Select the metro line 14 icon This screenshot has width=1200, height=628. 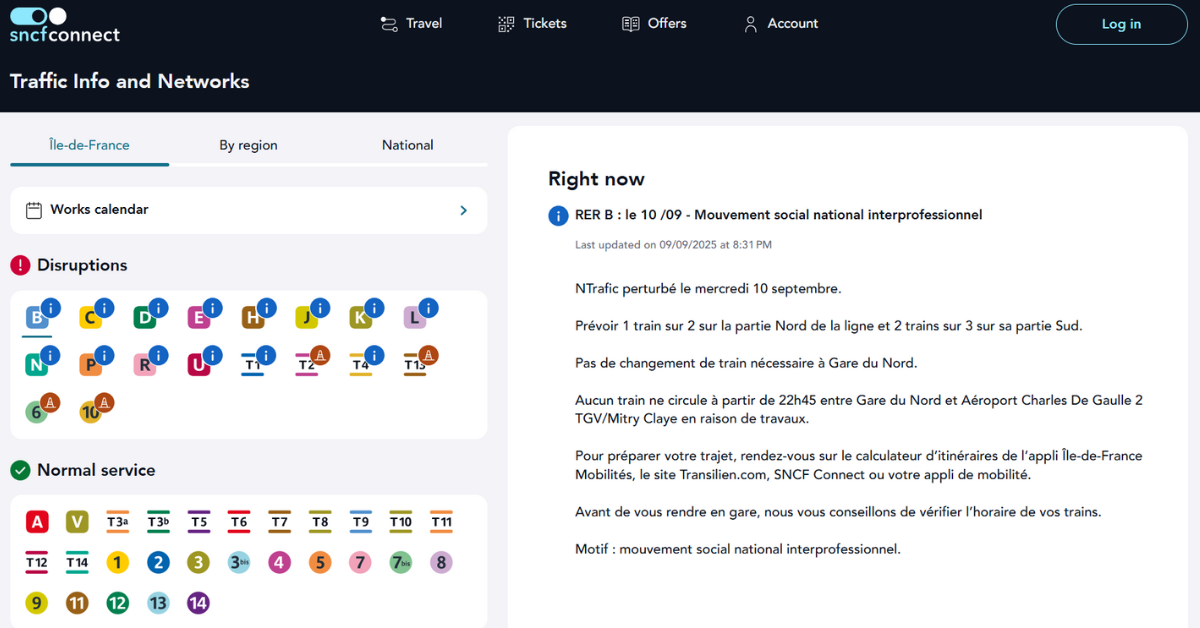199,603
